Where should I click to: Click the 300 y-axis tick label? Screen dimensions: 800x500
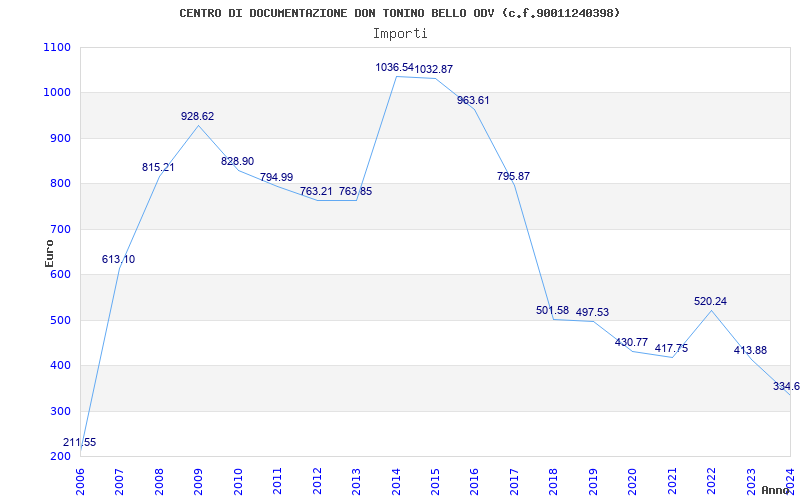[60, 411]
